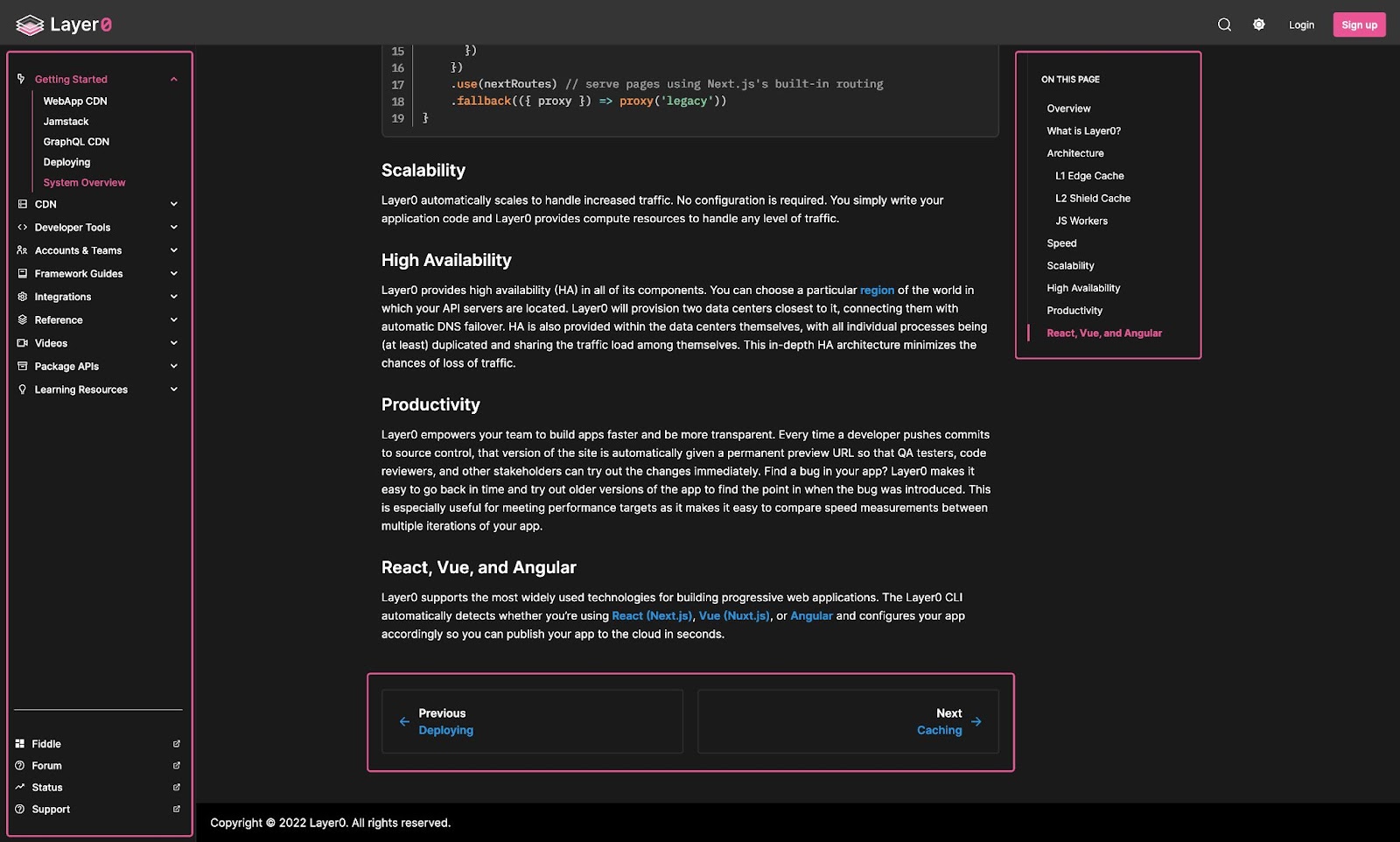Open Status external link icon
This screenshot has height=842, width=1400.
tap(176, 788)
